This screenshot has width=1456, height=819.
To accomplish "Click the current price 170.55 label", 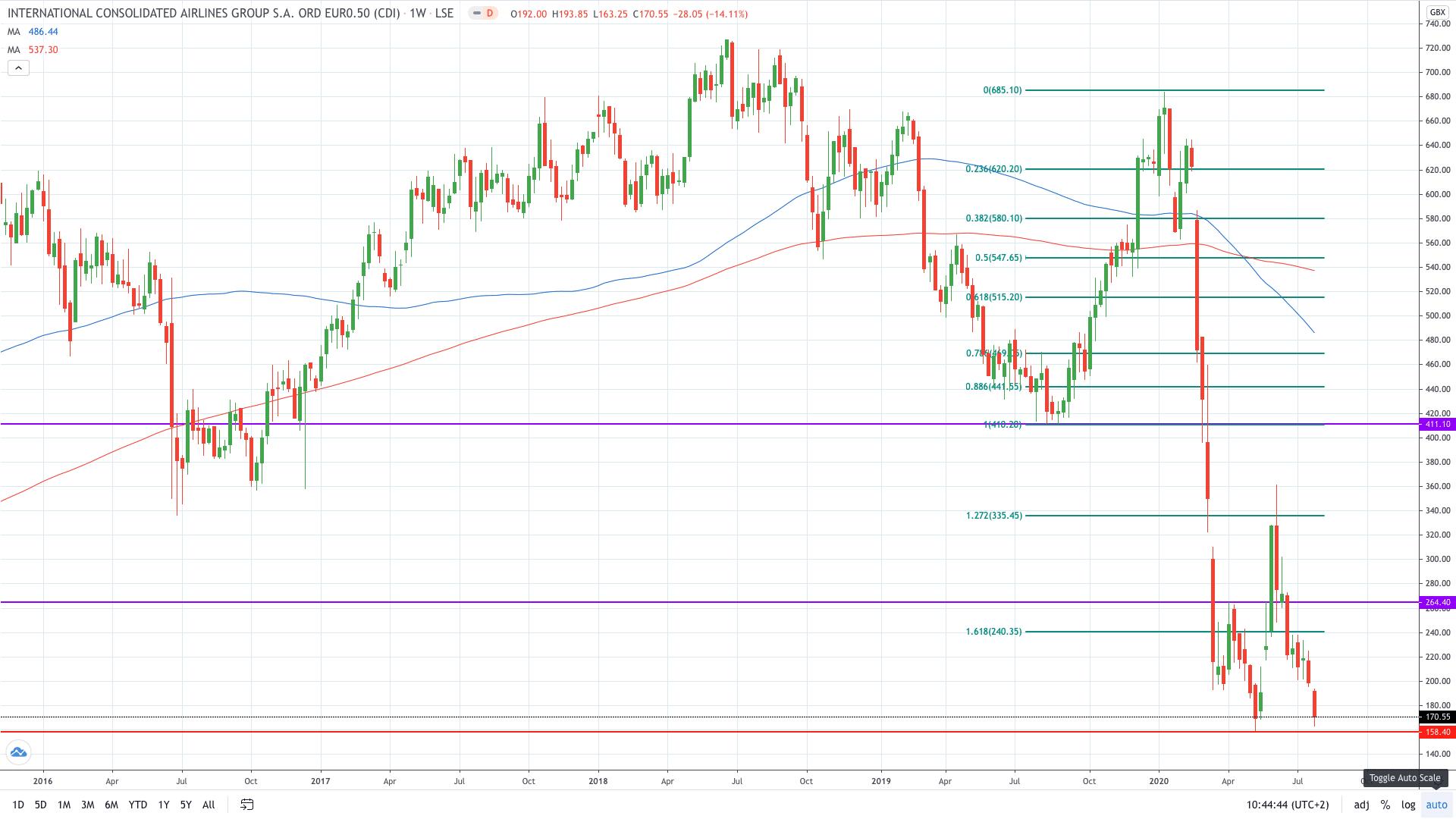I will [x=1437, y=717].
